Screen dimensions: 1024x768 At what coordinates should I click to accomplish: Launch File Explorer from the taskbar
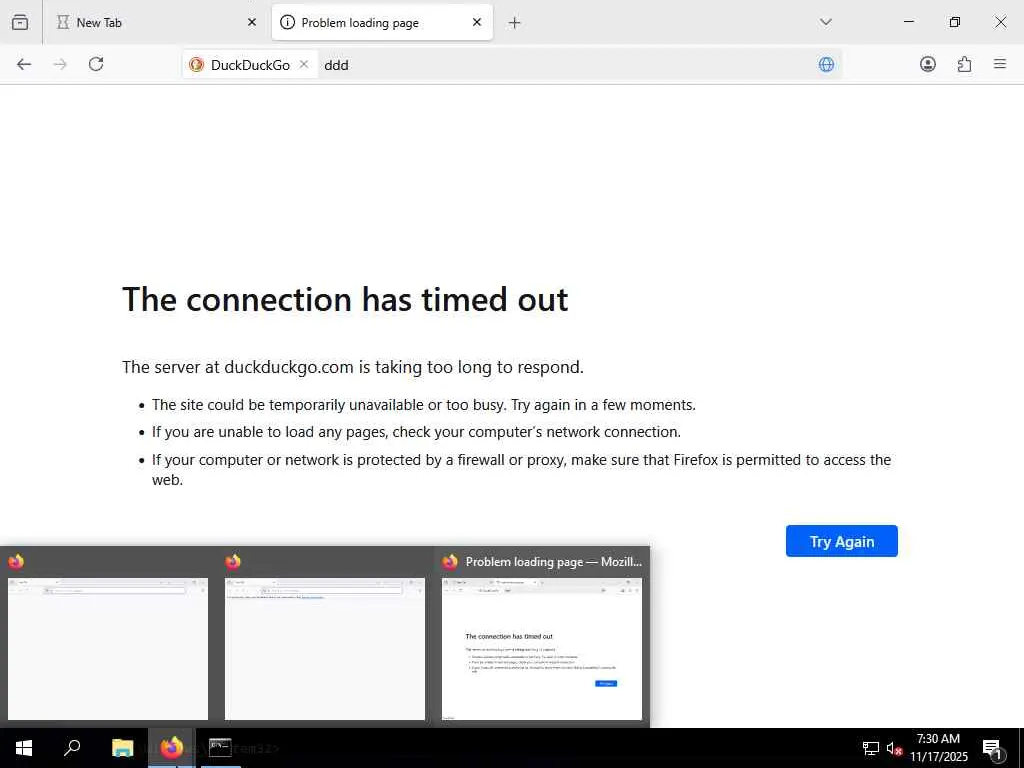(122, 748)
